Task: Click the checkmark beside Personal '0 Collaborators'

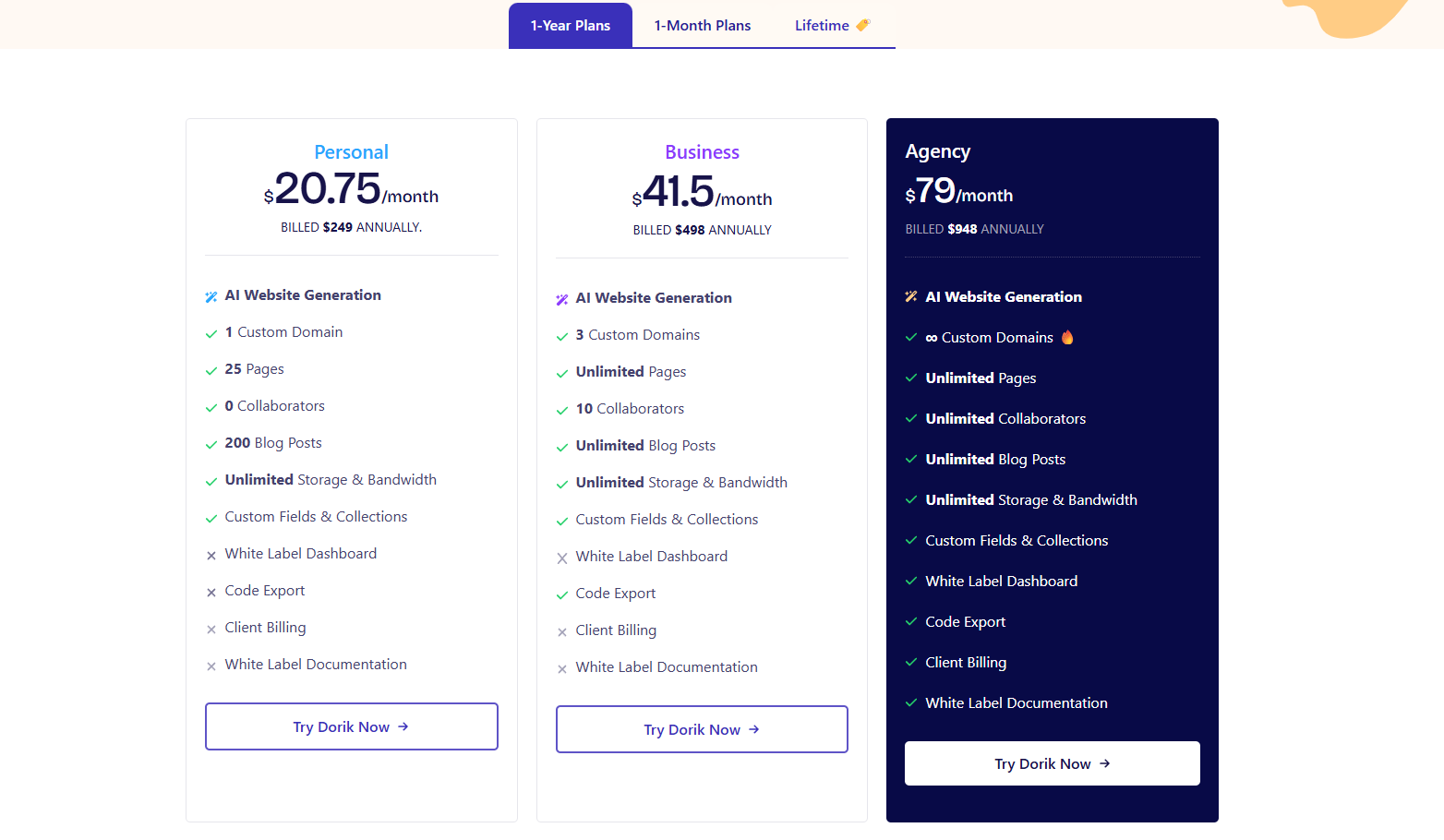Action: (x=211, y=407)
